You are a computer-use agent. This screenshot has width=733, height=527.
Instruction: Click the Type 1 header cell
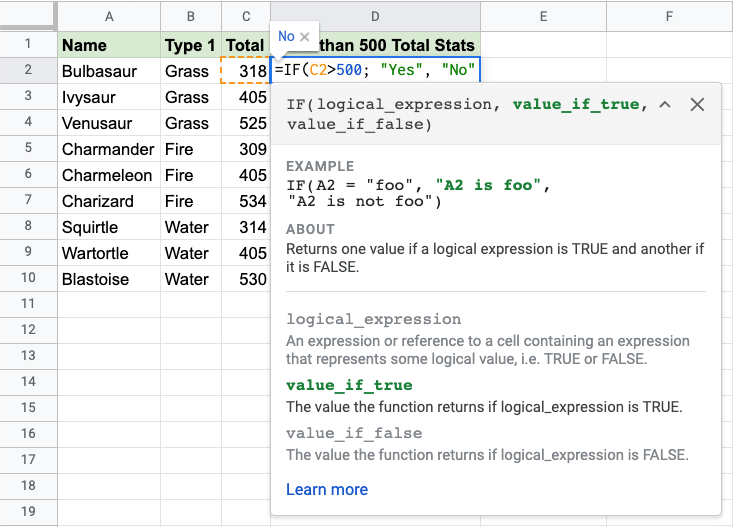190,45
